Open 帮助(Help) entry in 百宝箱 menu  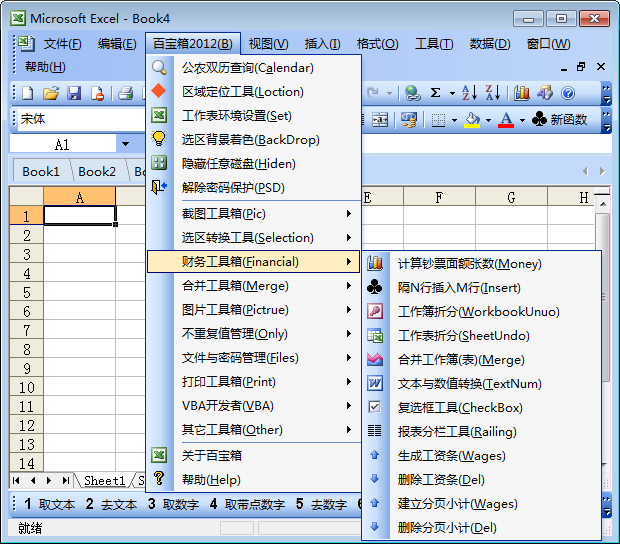click(x=253, y=480)
